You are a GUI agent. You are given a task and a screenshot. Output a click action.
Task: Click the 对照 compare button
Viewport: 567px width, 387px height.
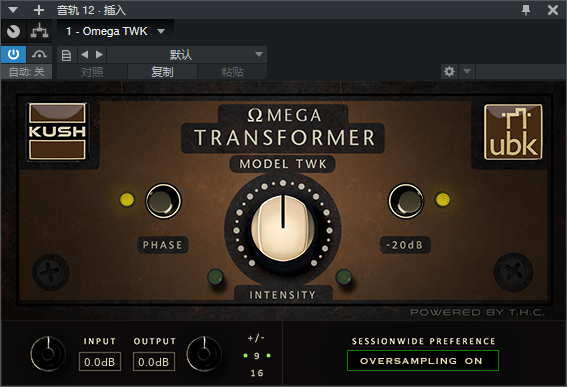click(92, 72)
